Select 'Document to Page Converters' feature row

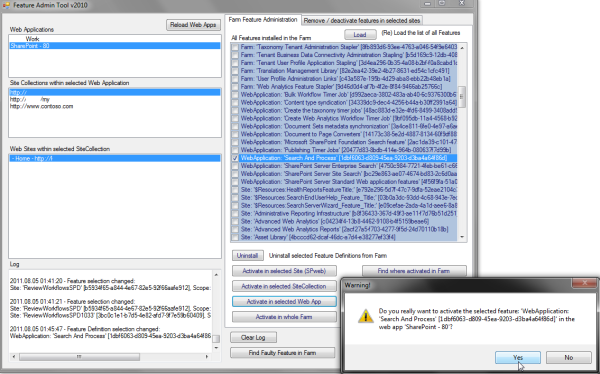(x=348, y=134)
